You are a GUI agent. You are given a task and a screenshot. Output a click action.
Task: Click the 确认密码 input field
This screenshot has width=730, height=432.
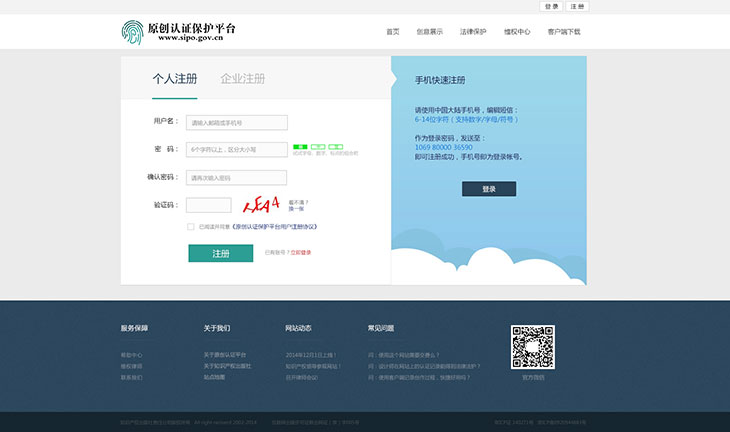236,178
